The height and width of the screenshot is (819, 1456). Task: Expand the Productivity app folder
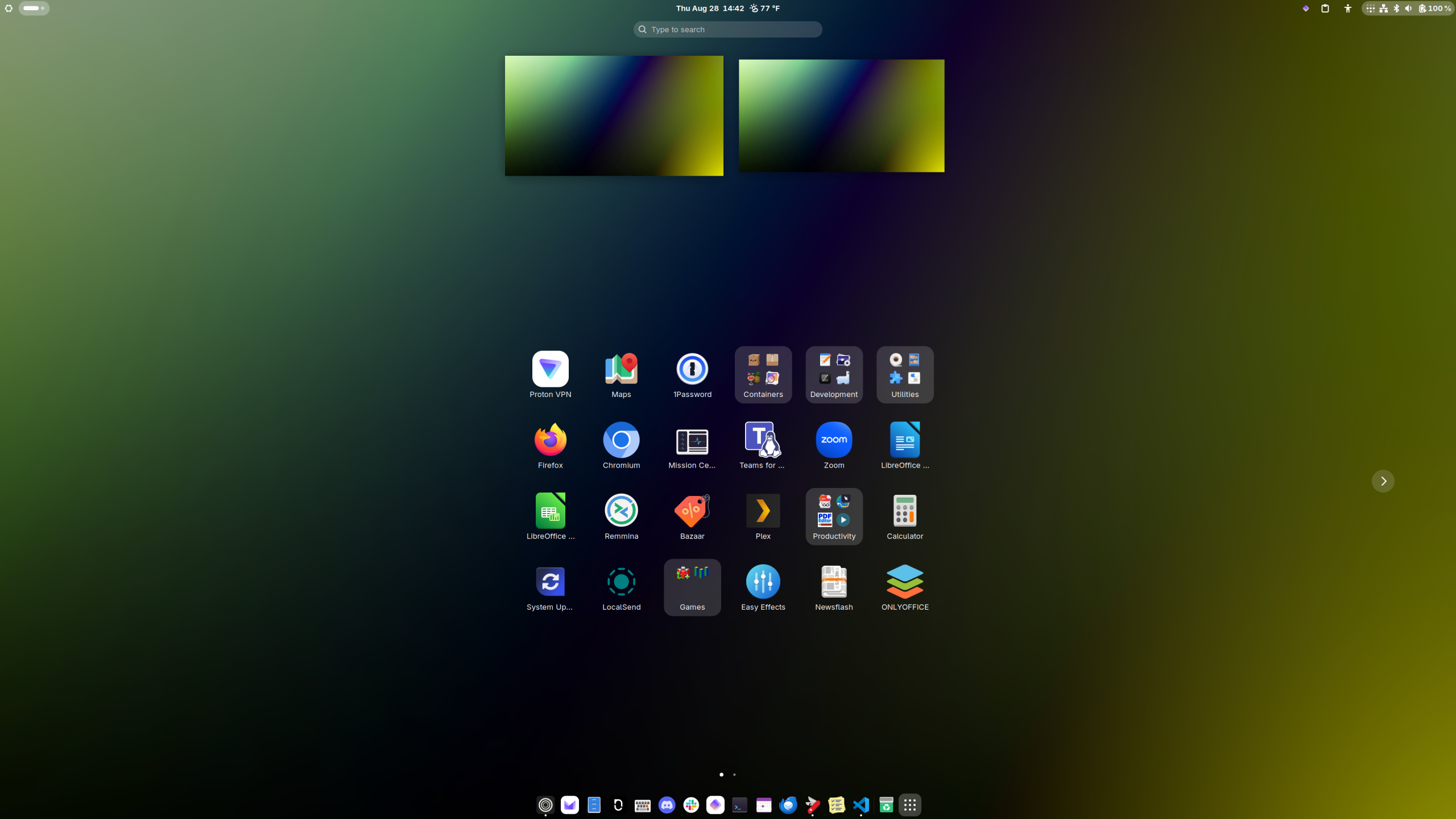[x=834, y=516]
